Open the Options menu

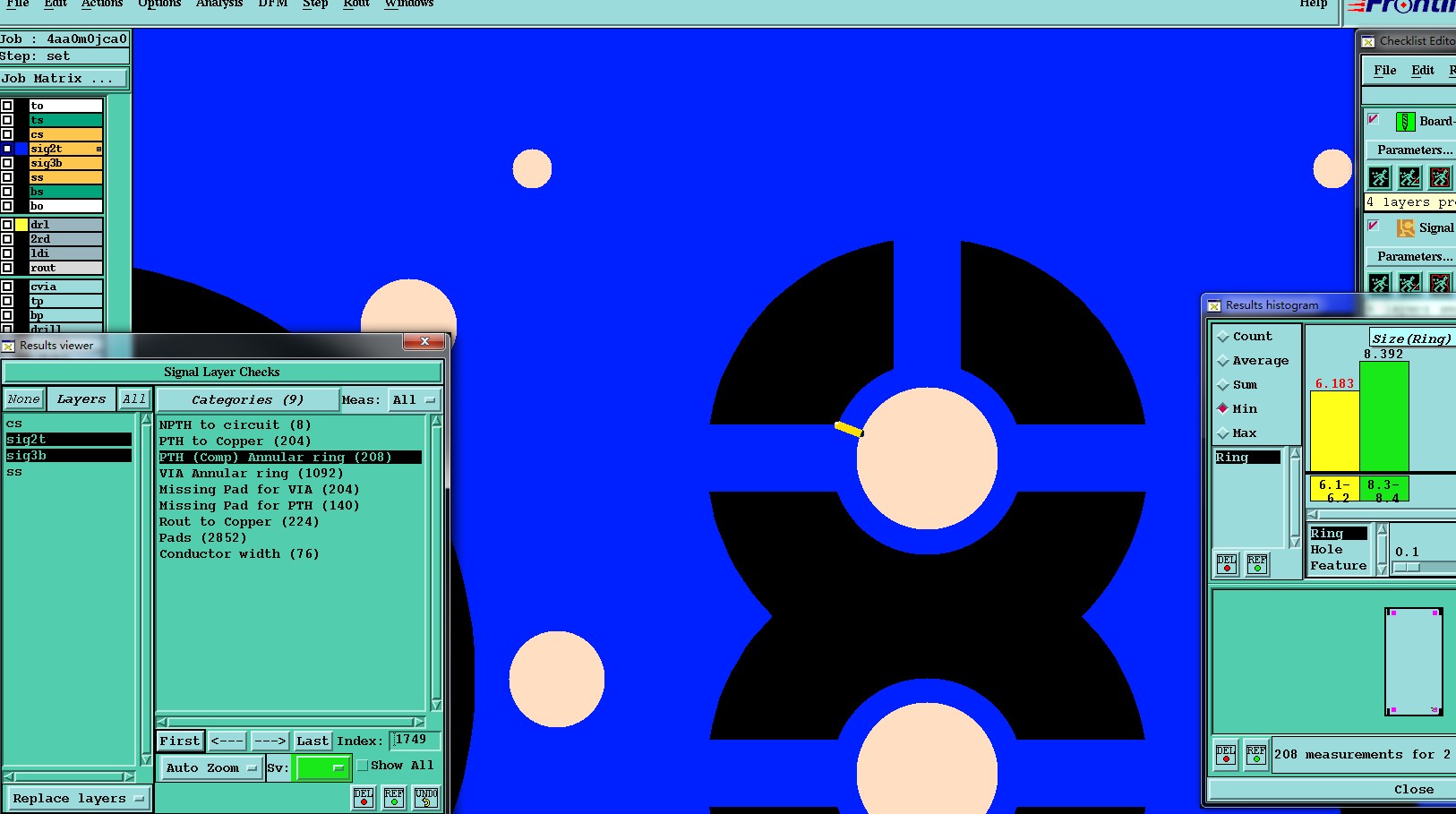click(159, 4)
